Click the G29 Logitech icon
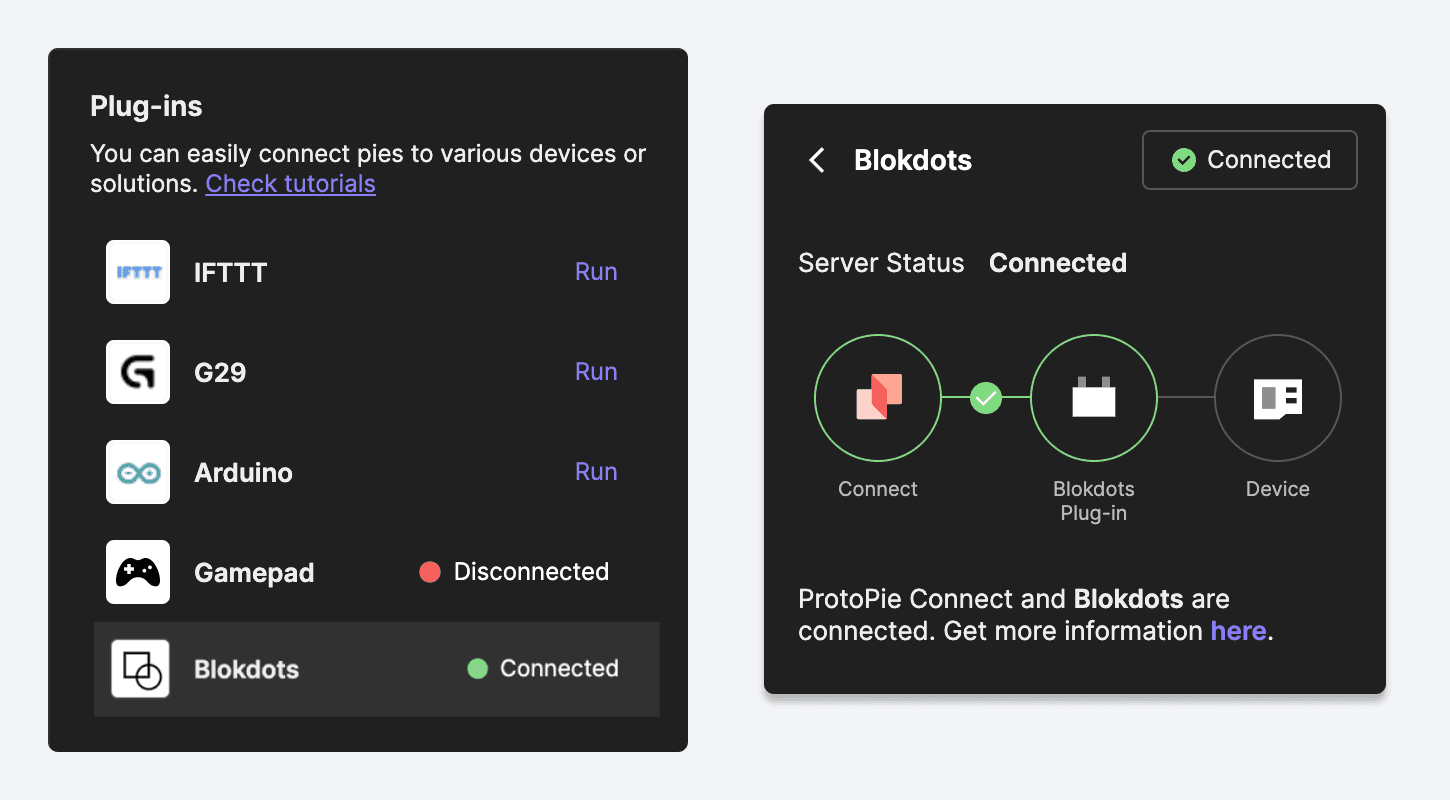The width and height of the screenshot is (1450, 800). tap(137, 371)
